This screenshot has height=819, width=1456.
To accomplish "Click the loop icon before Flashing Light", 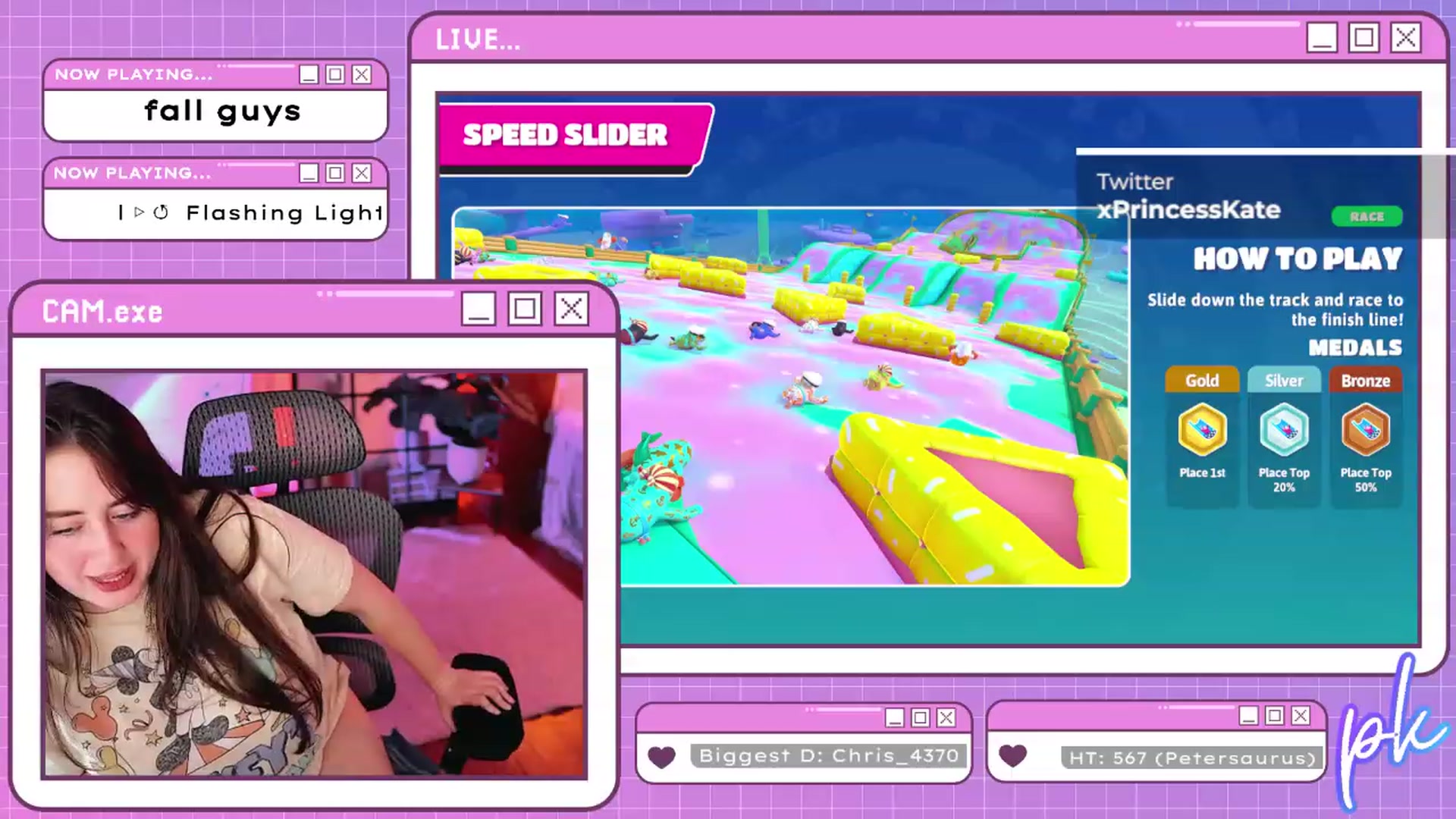I will coord(161,212).
